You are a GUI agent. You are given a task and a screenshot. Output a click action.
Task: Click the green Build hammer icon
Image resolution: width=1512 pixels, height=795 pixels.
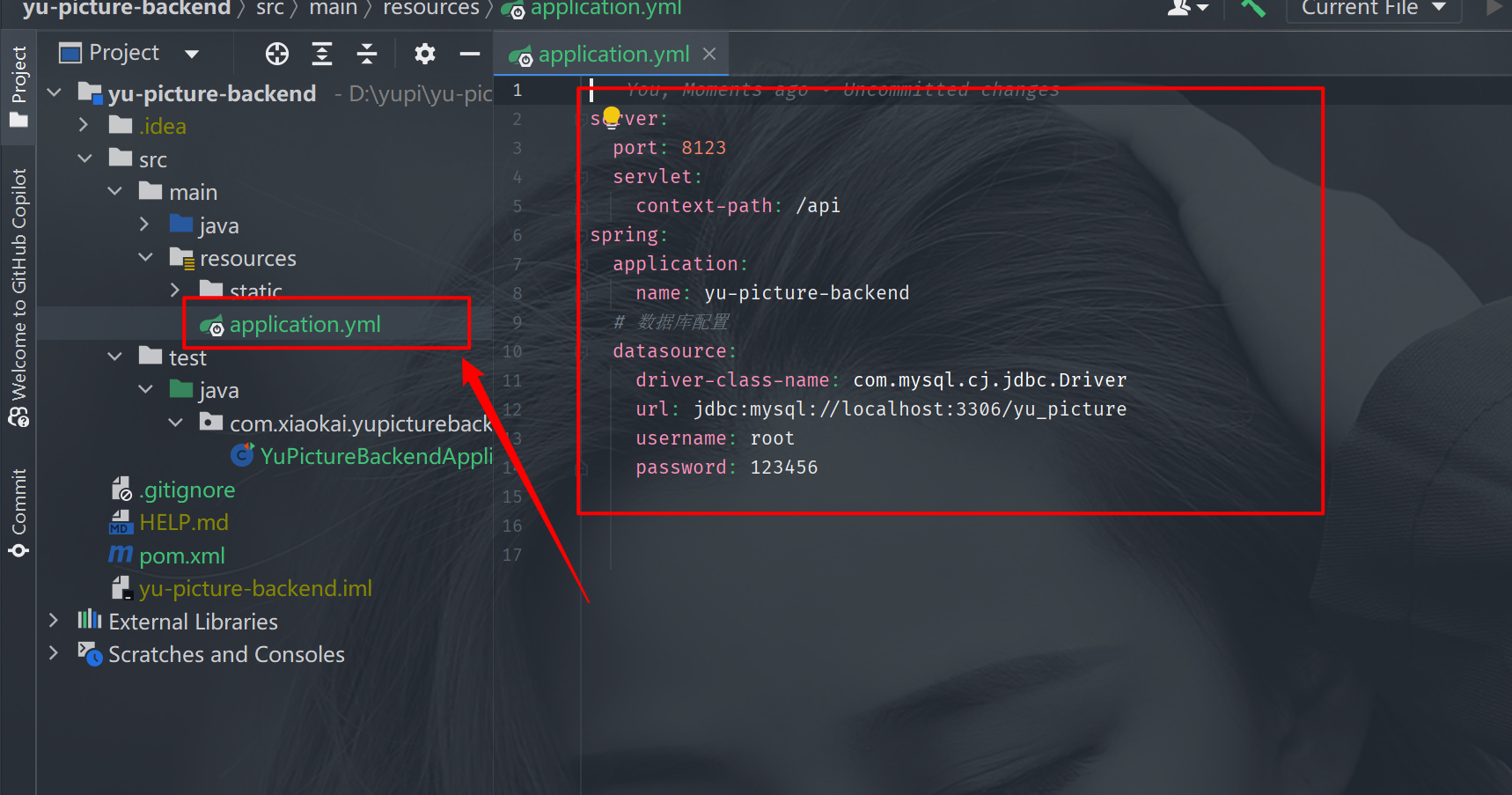click(x=1253, y=9)
